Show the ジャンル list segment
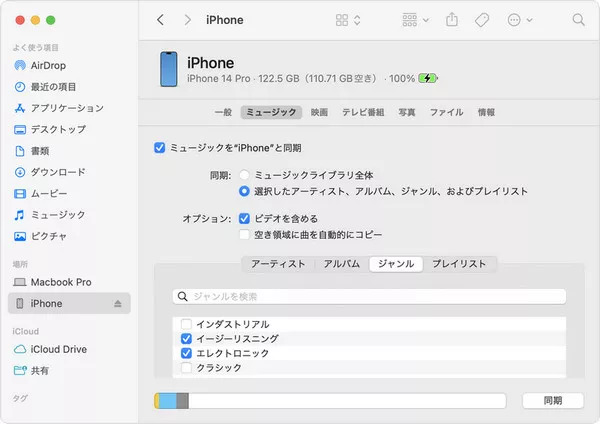This screenshot has width=600, height=424. pos(396,264)
